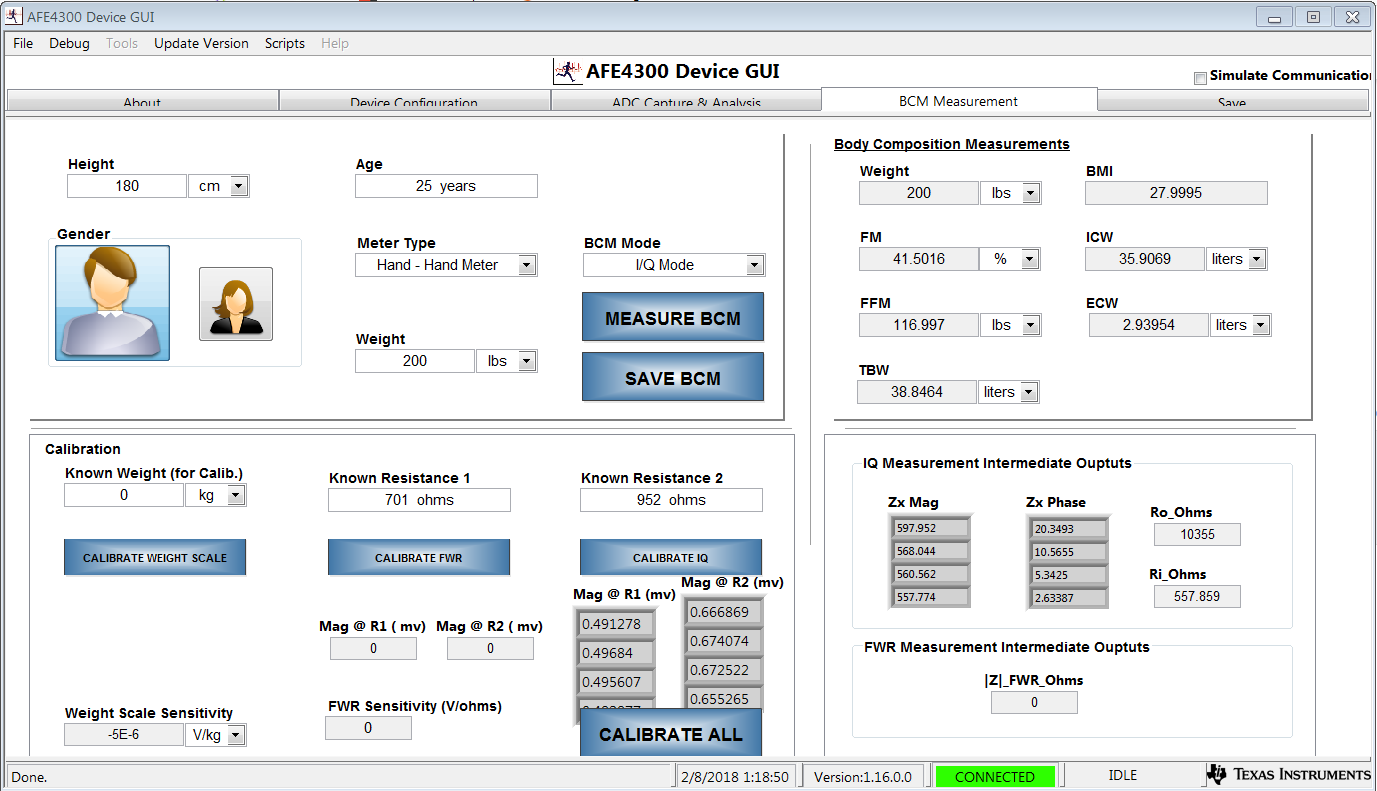Click the Ro_Ohms value 10355
Screen dimensions: 1377x791
coord(1197,534)
